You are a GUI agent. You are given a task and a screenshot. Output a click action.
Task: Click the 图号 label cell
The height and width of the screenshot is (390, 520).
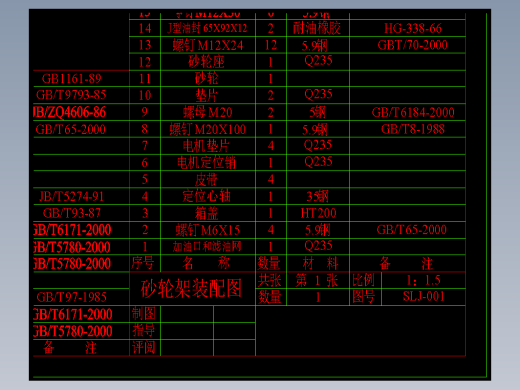click(364, 296)
